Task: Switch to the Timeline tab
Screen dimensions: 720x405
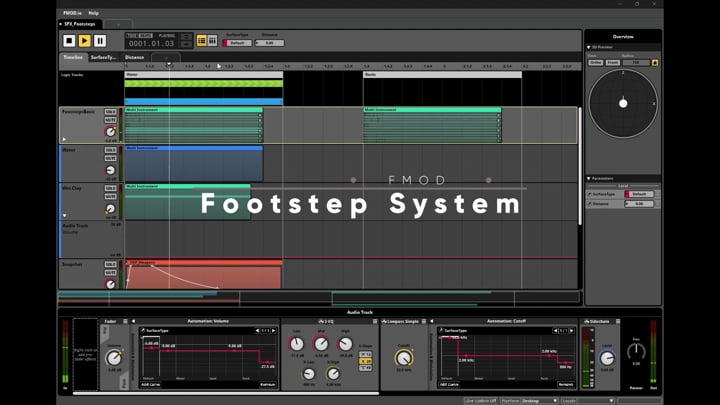Action: pyautogui.click(x=73, y=57)
